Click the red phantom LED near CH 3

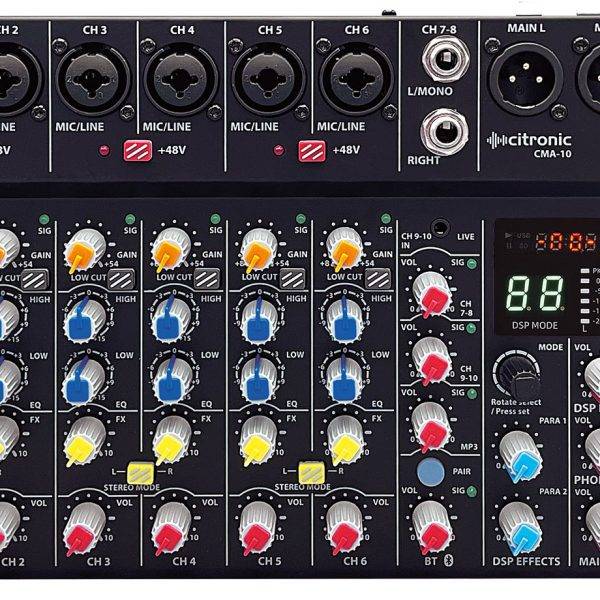click(104, 150)
